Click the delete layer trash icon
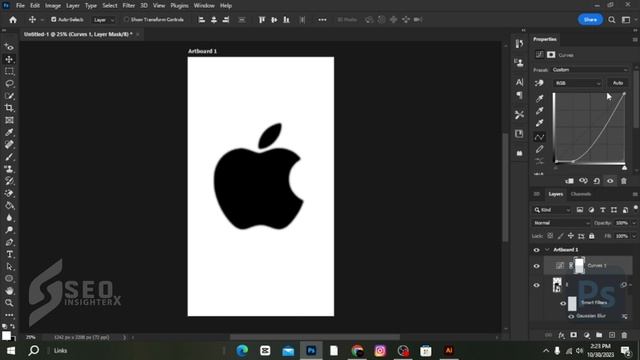The height and width of the screenshot is (360, 640). (624, 335)
